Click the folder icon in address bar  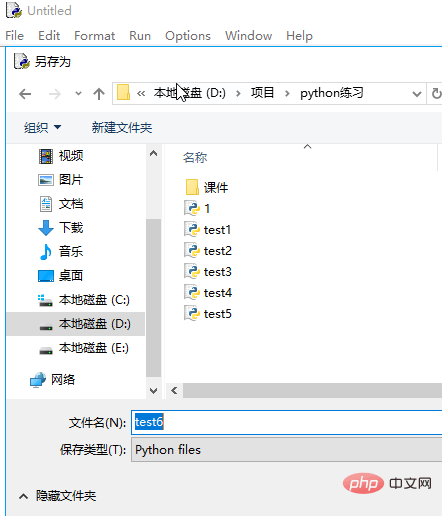(x=123, y=92)
